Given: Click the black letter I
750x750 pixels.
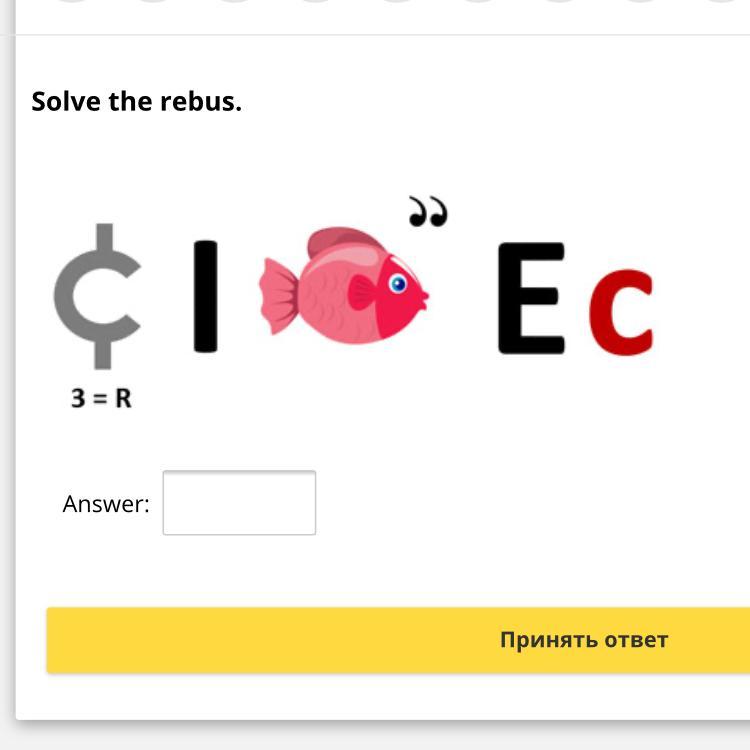Looking at the screenshot, I should pos(206,296).
